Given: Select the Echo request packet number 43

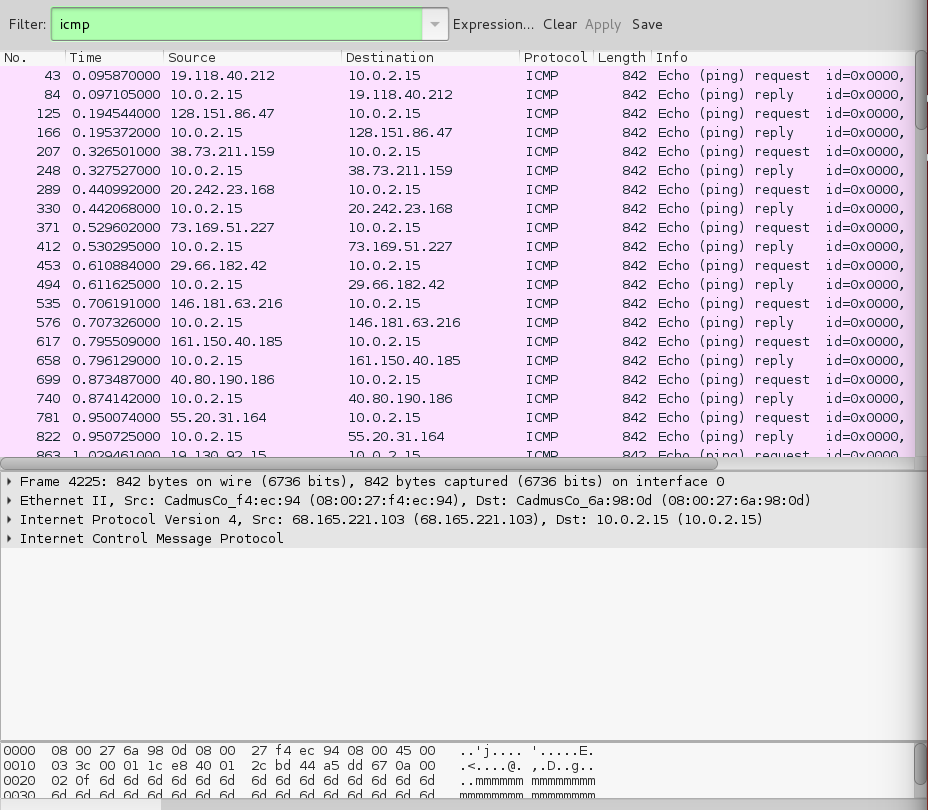Looking at the screenshot, I should click(300, 75).
